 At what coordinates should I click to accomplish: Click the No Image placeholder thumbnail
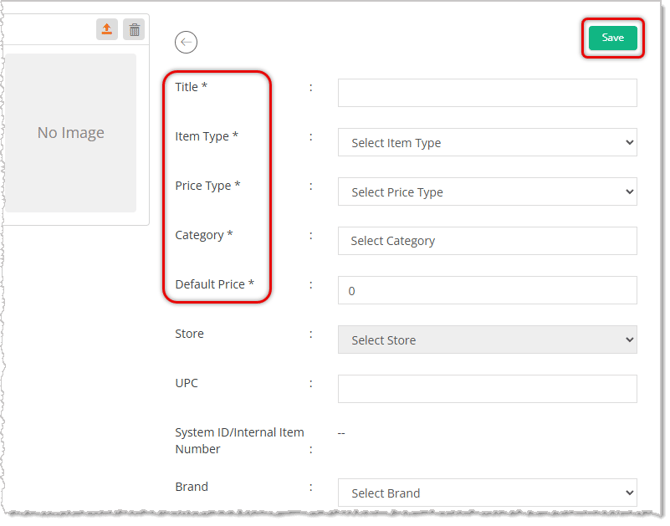(71, 133)
